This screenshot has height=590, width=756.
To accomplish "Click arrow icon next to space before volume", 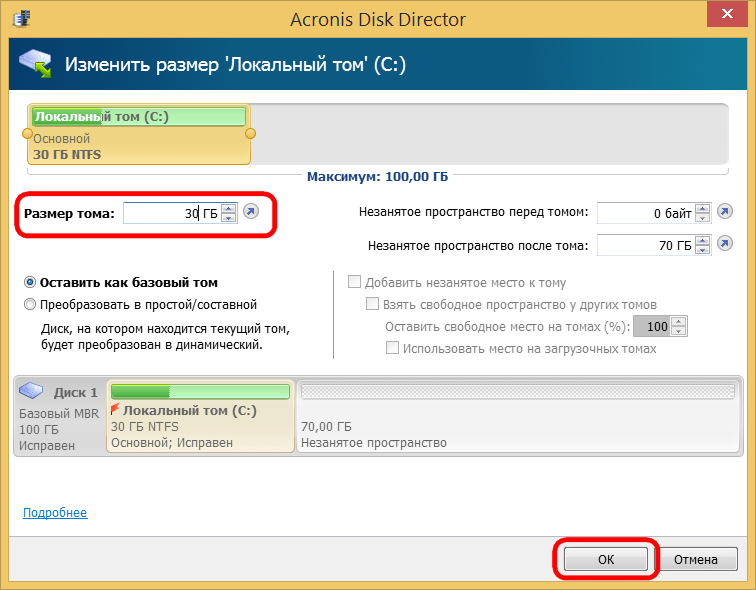I will [726, 212].
